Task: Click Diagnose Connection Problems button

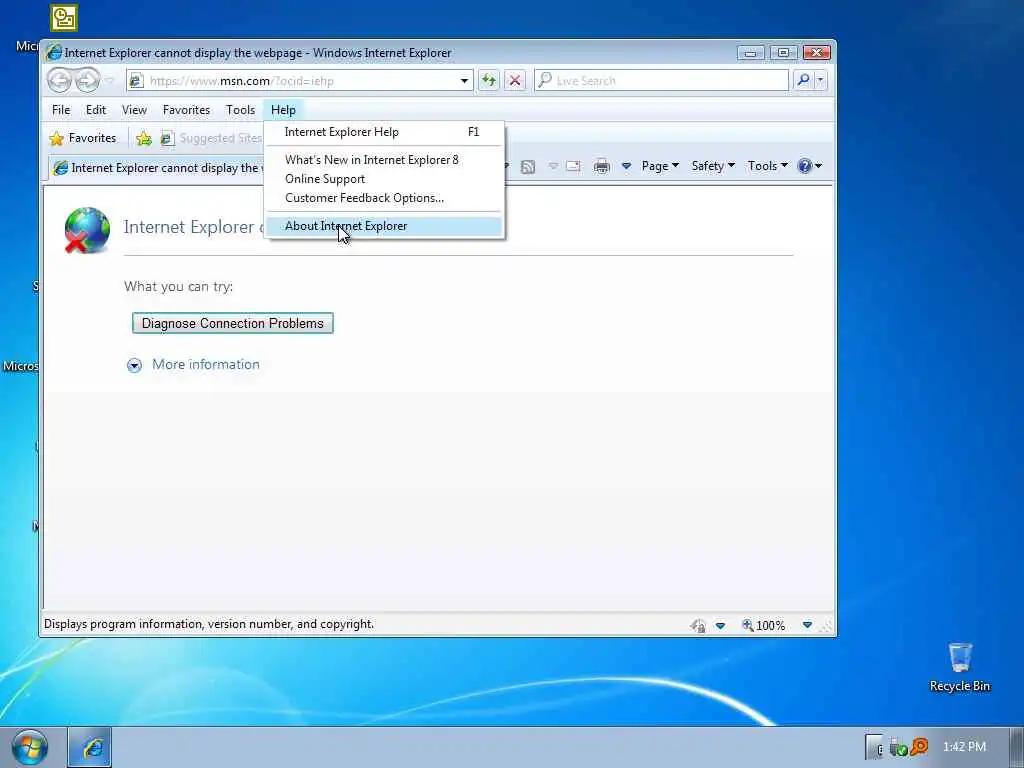Action: [x=232, y=323]
